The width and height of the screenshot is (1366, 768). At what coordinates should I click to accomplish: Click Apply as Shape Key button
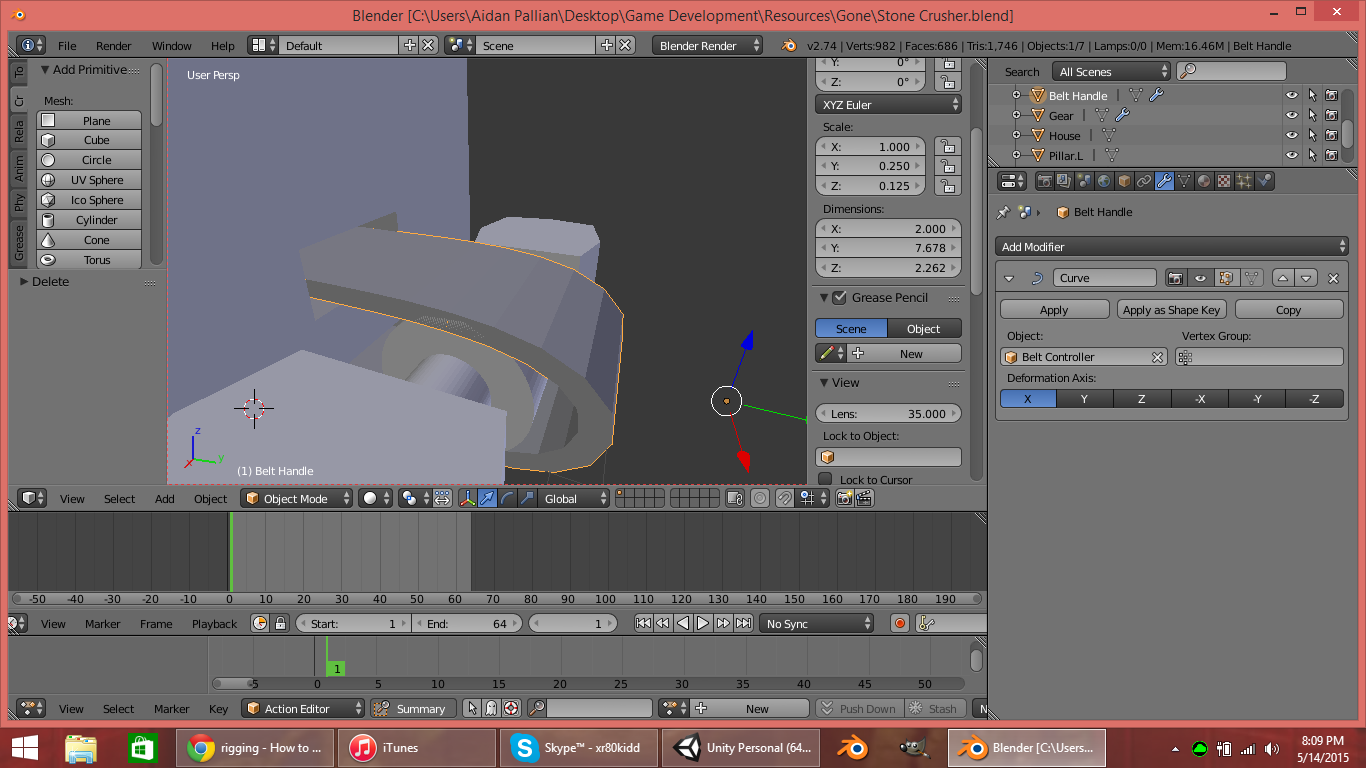point(1172,310)
